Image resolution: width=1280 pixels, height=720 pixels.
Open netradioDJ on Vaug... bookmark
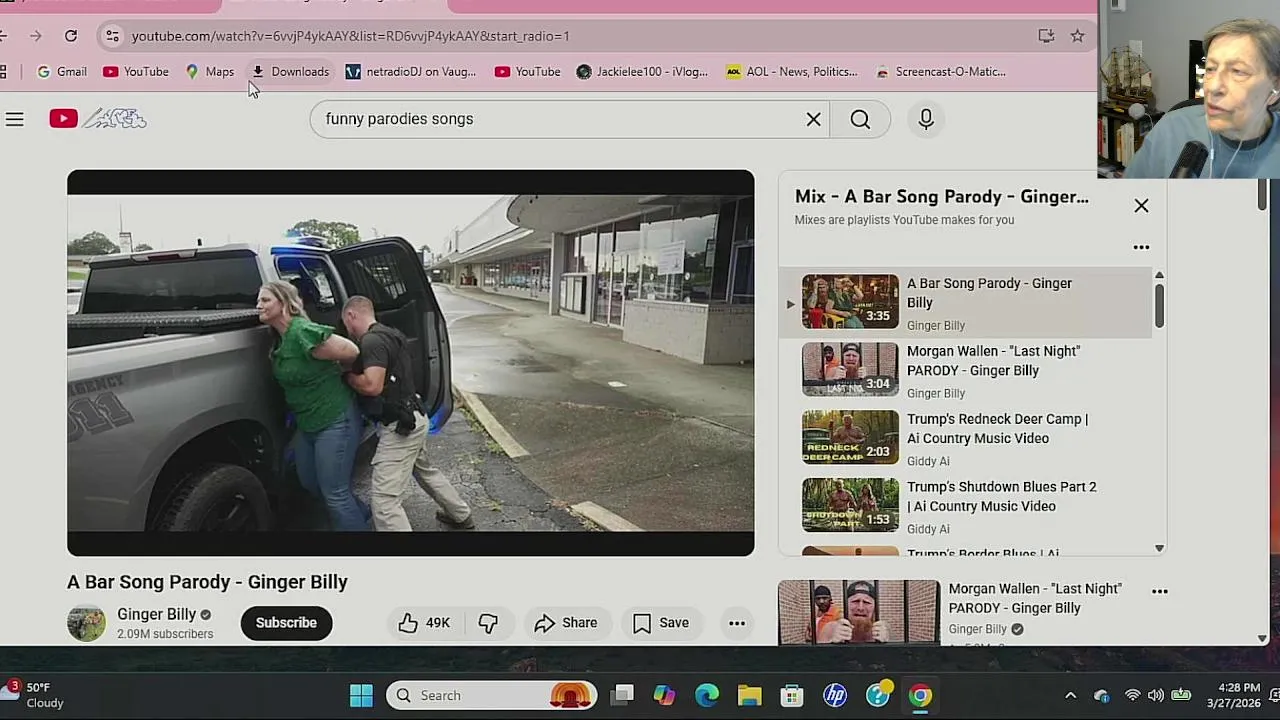[411, 72]
